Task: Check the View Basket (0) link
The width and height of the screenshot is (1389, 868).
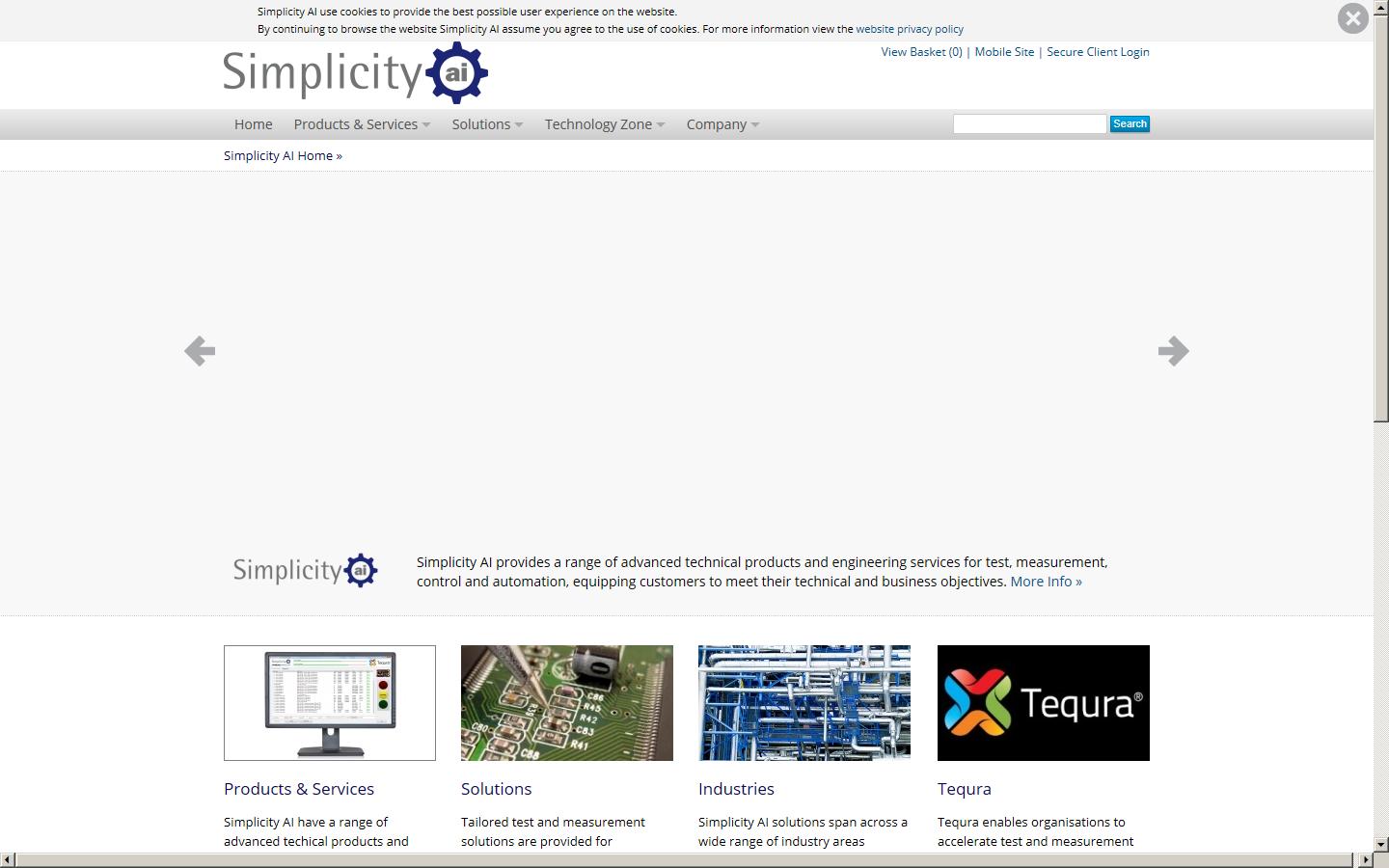Action: (x=919, y=51)
